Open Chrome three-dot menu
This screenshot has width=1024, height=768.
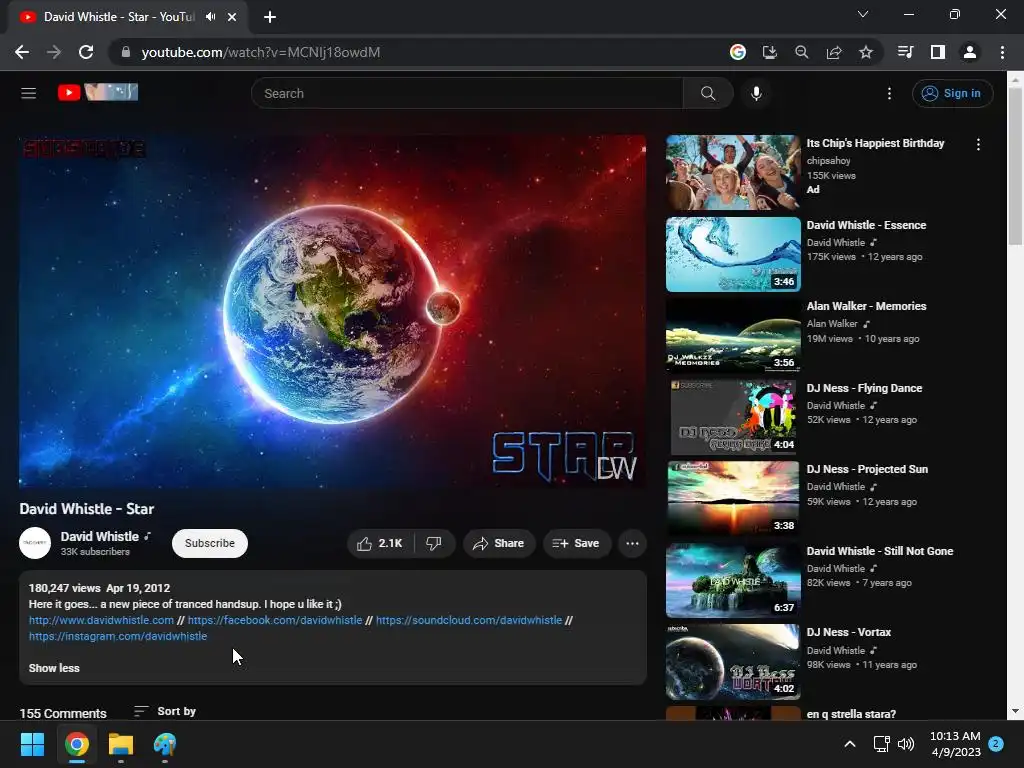(x=1002, y=52)
